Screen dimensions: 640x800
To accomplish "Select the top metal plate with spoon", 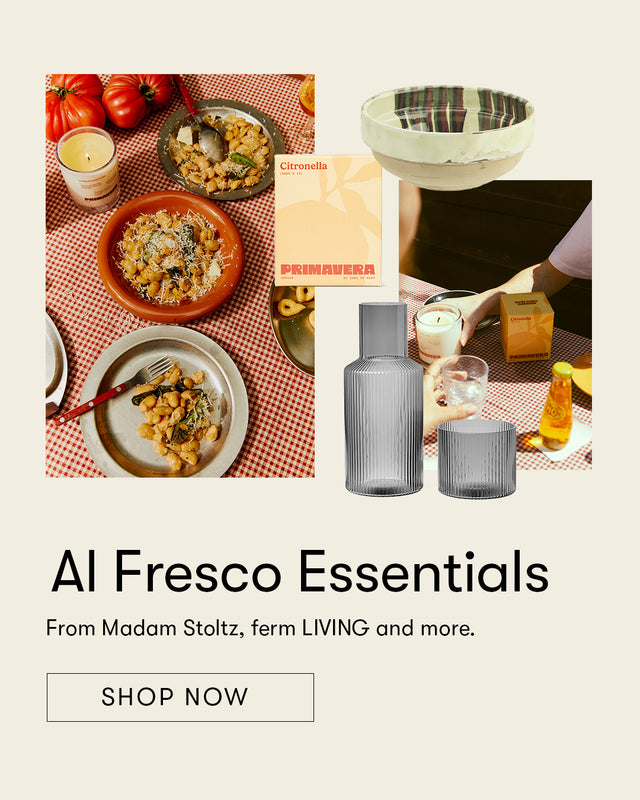I will click(220, 149).
